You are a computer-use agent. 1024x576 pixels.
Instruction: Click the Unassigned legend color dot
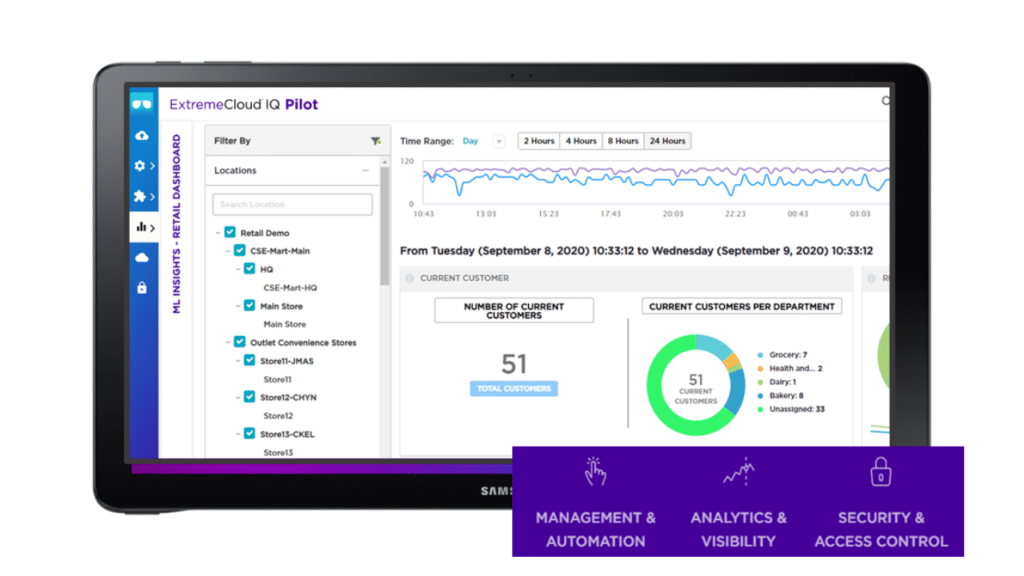pyautogui.click(x=760, y=409)
